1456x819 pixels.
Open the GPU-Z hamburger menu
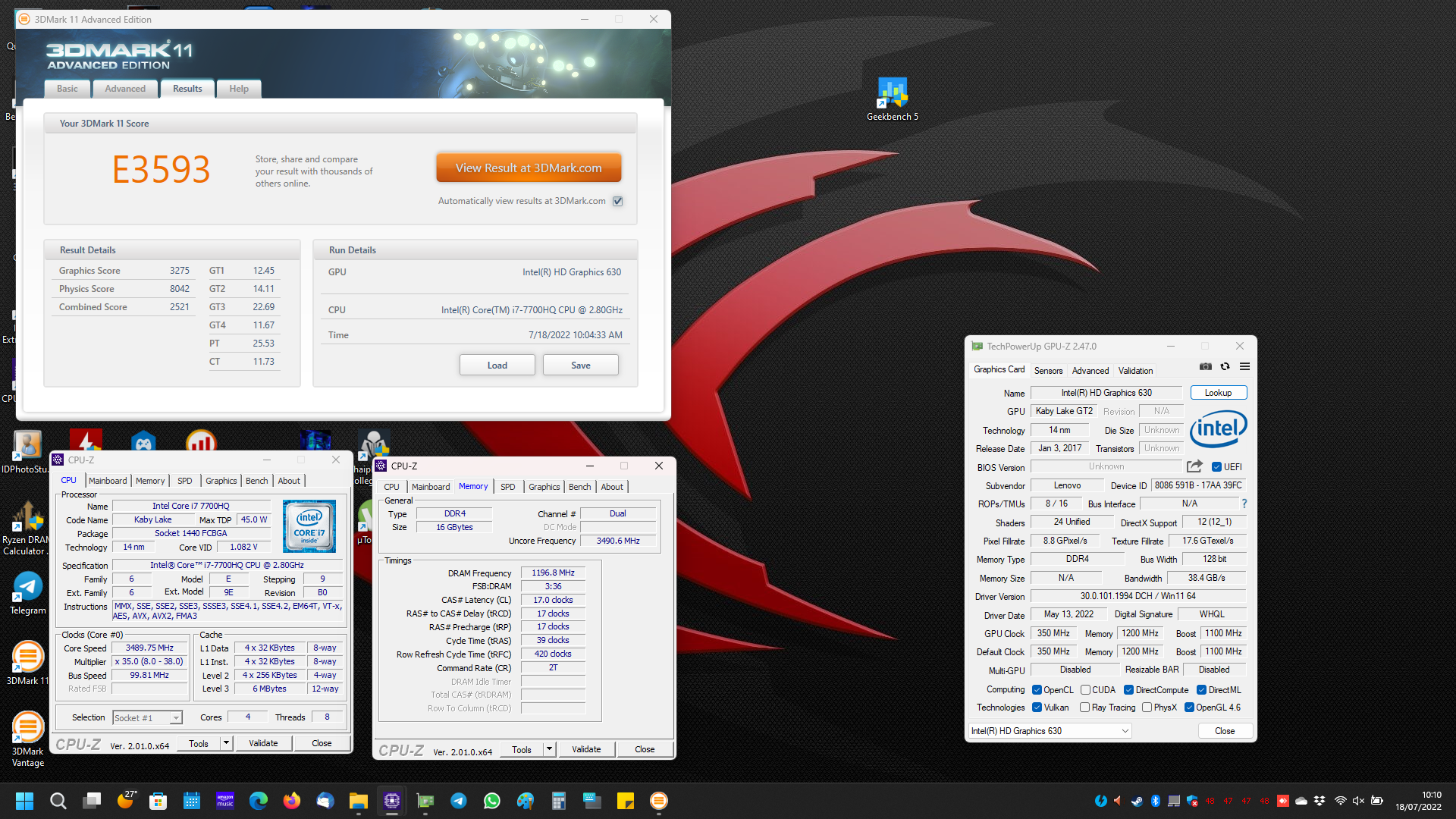tap(1244, 366)
